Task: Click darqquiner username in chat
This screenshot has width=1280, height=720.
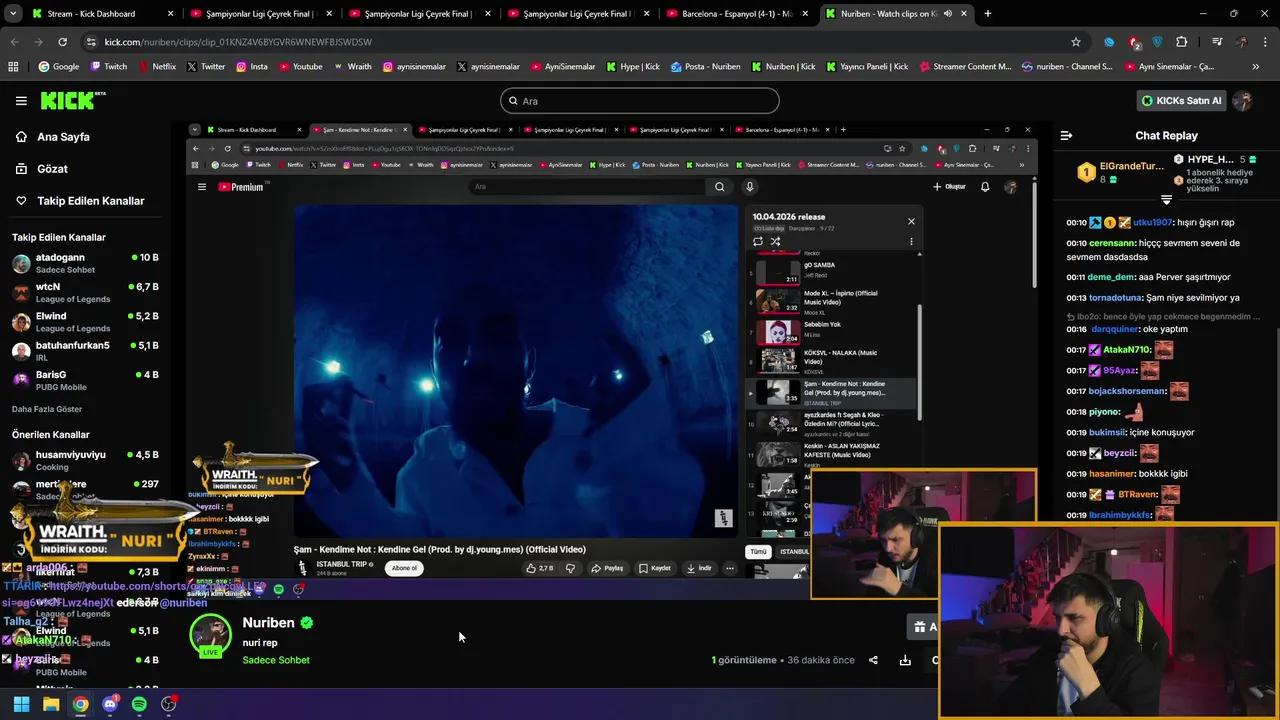Action: 1114,329
